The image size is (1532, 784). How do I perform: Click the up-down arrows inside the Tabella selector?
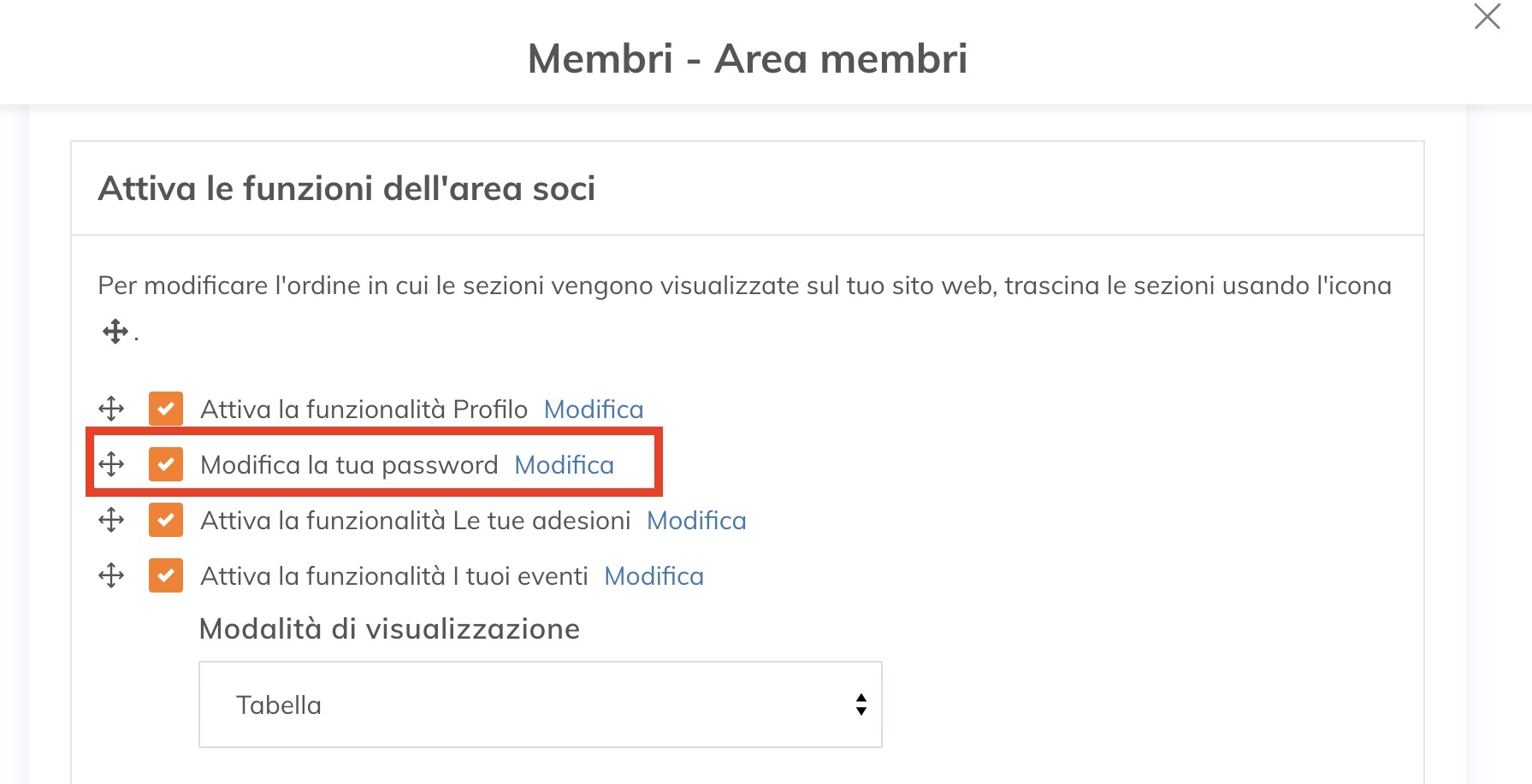860,704
